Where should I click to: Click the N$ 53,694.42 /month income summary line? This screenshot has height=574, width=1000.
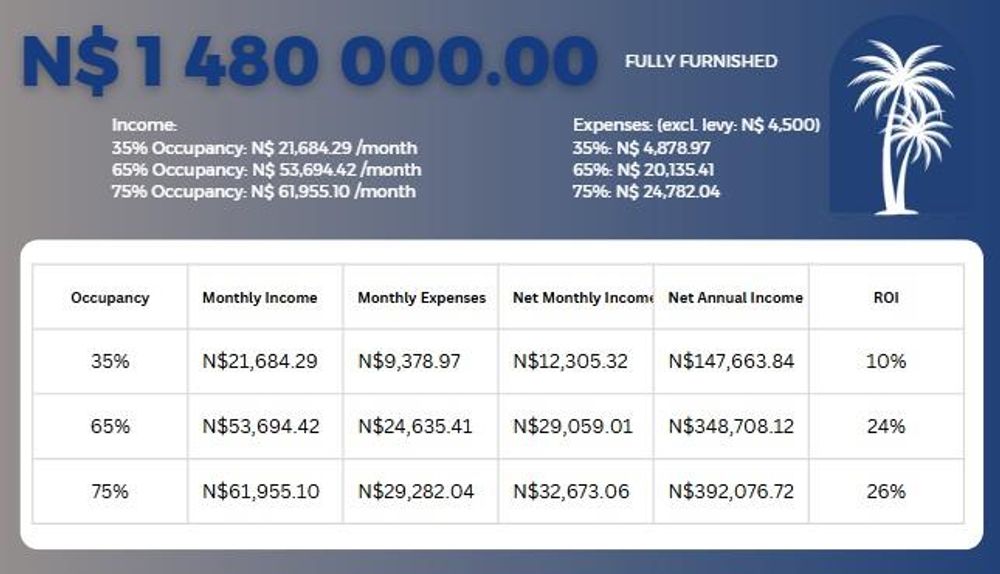[x=266, y=170]
